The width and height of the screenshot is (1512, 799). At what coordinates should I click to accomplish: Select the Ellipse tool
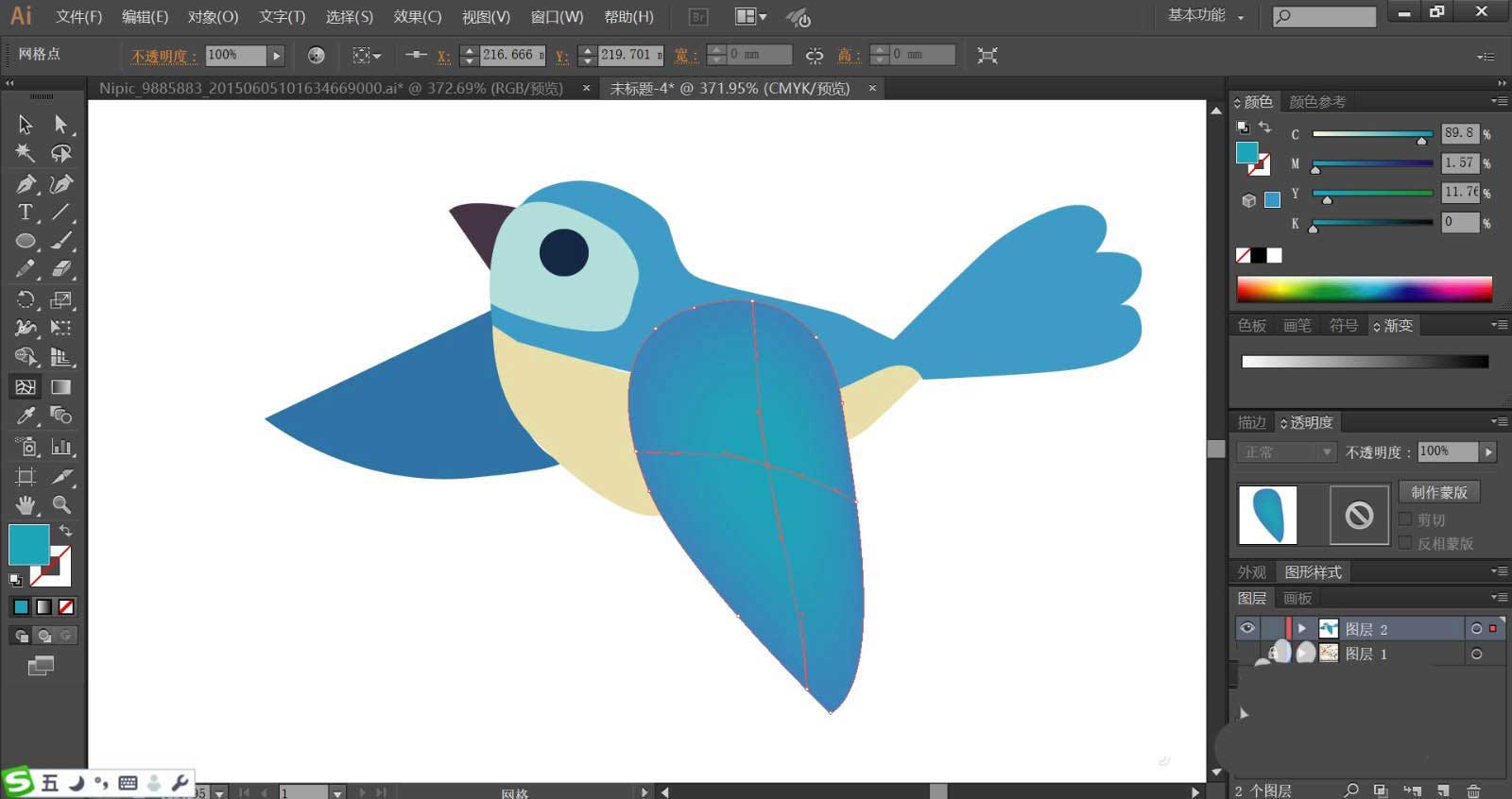tap(26, 242)
